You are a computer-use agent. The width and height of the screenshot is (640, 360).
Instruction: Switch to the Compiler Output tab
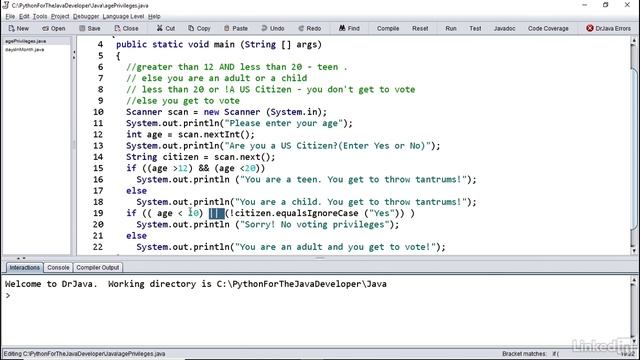pos(98,267)
